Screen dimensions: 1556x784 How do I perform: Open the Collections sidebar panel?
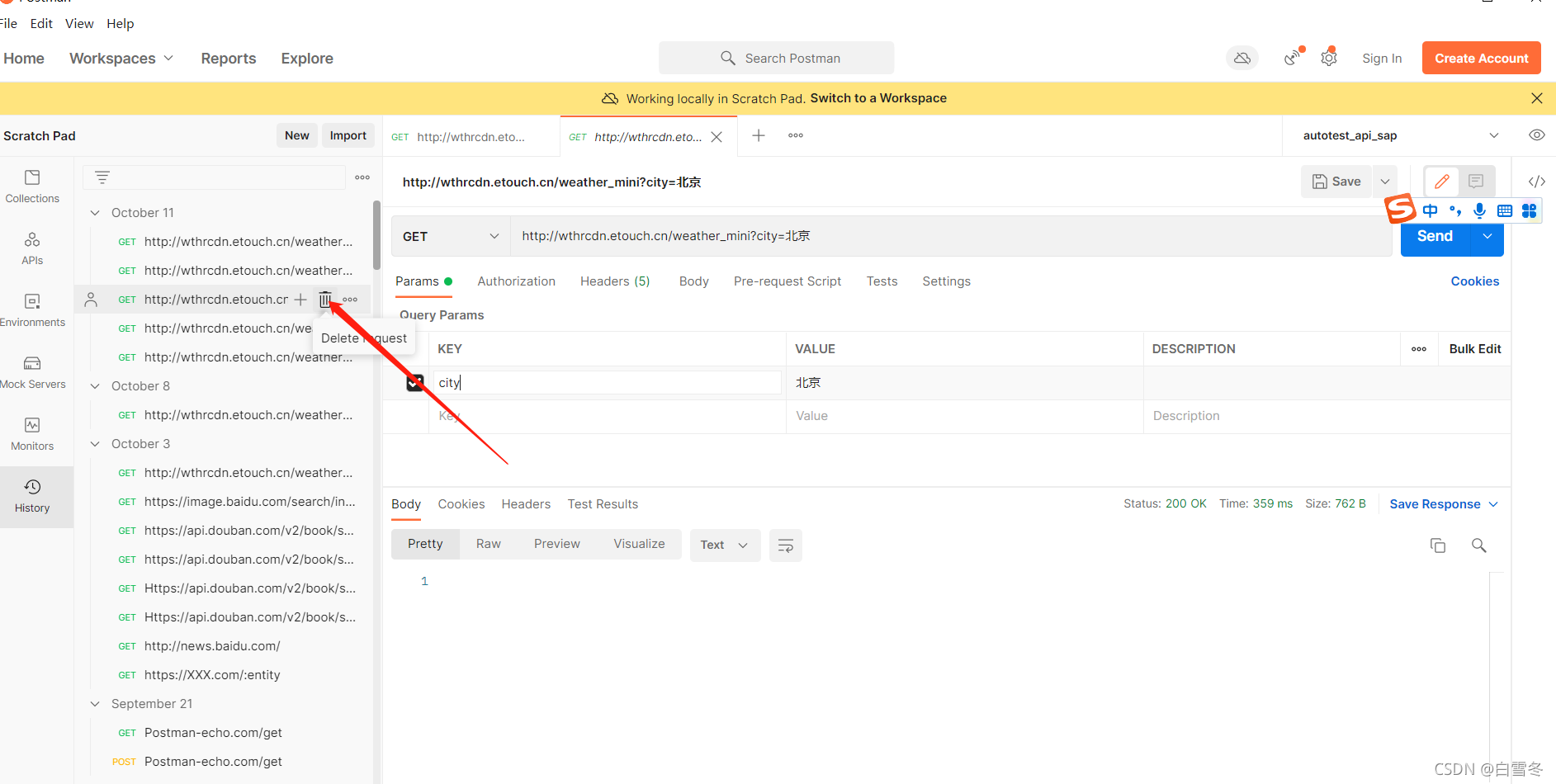pyautogui.click(x=32, y=187)
